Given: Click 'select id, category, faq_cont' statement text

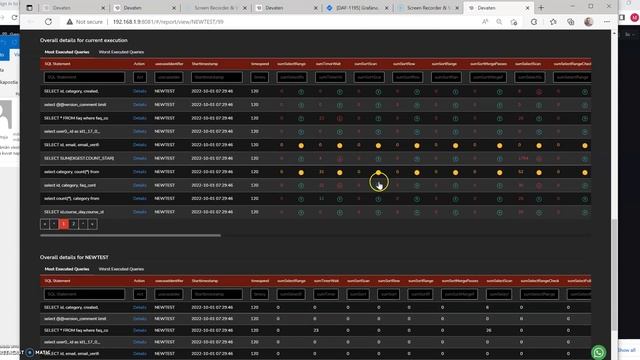Looking at the screenshot, I should pos(70,185).
